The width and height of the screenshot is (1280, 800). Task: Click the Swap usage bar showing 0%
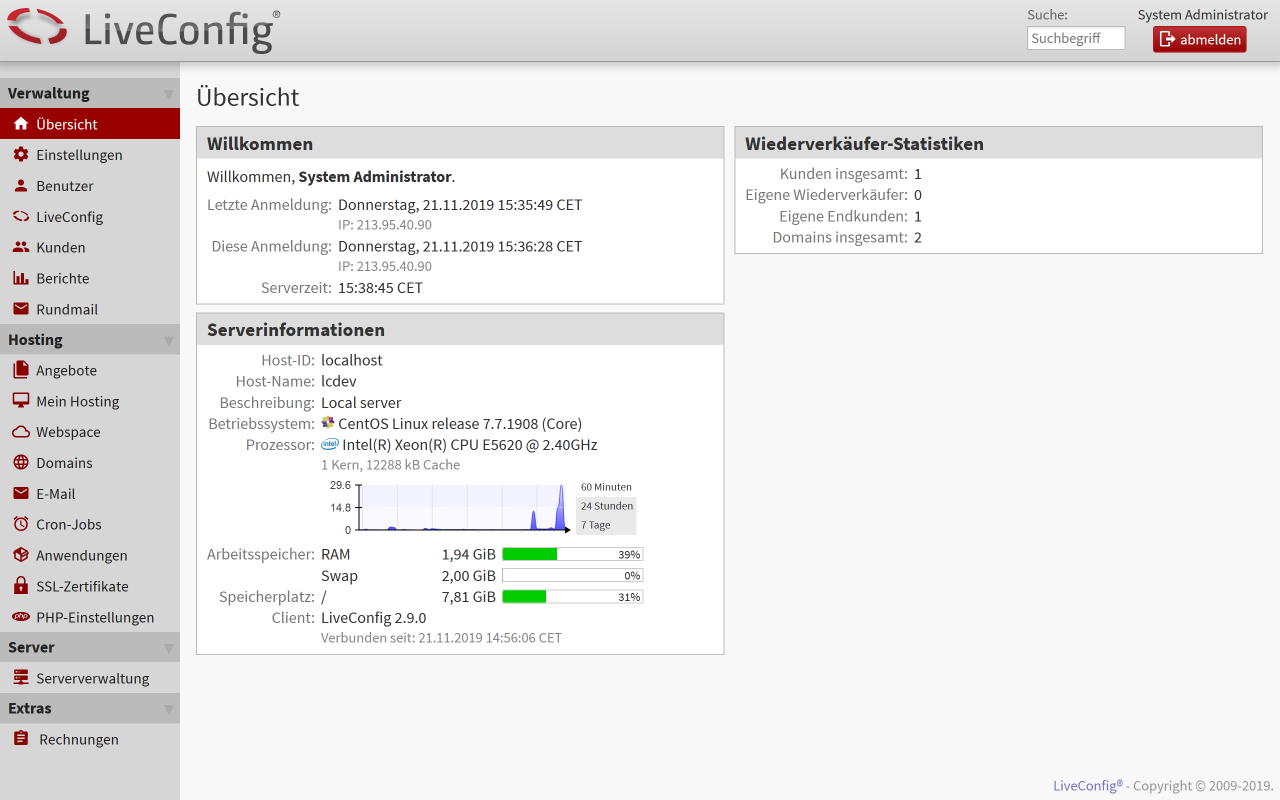(572, 575)
